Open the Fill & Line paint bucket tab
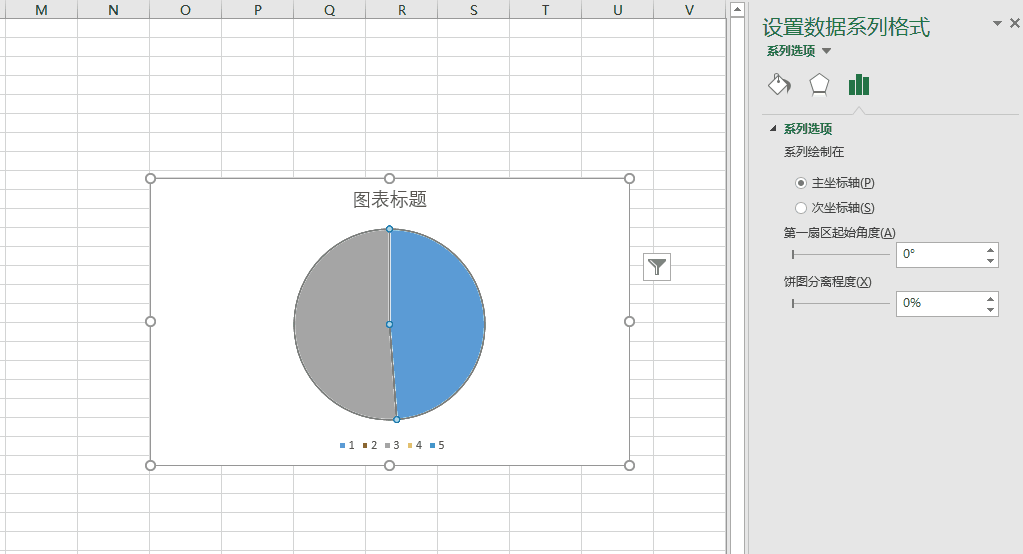Screen dimensions: 1023x554 (x=780, y=85)
